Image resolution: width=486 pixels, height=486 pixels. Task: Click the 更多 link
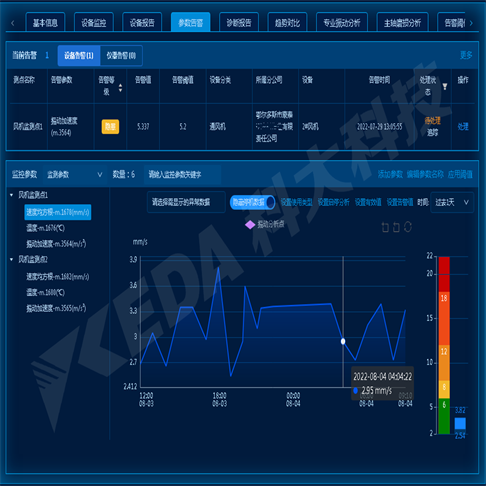[x=466, y=55]
